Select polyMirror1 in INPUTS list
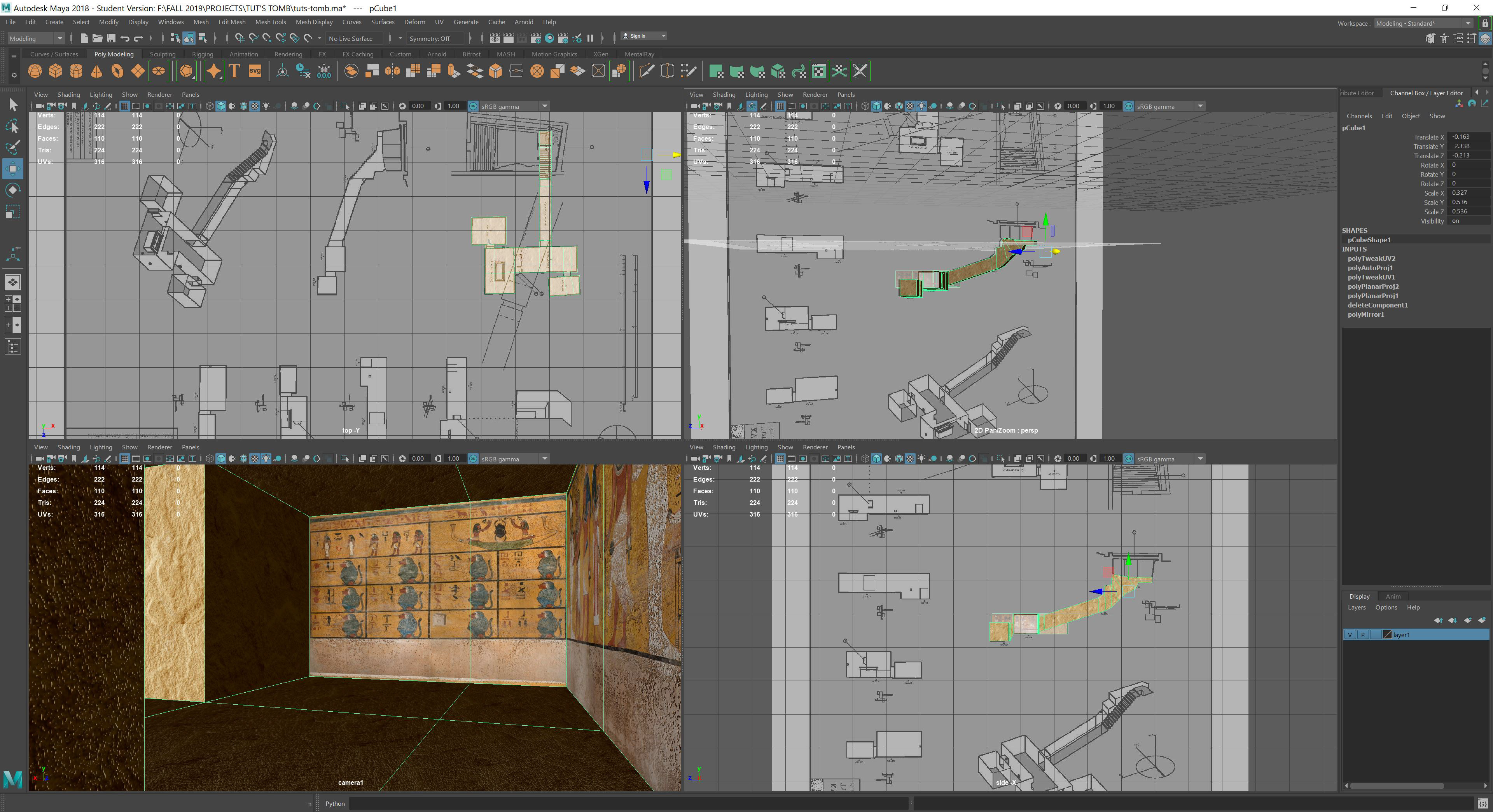The width and height of the screenshot is (1493, 812). point(1365,314)
